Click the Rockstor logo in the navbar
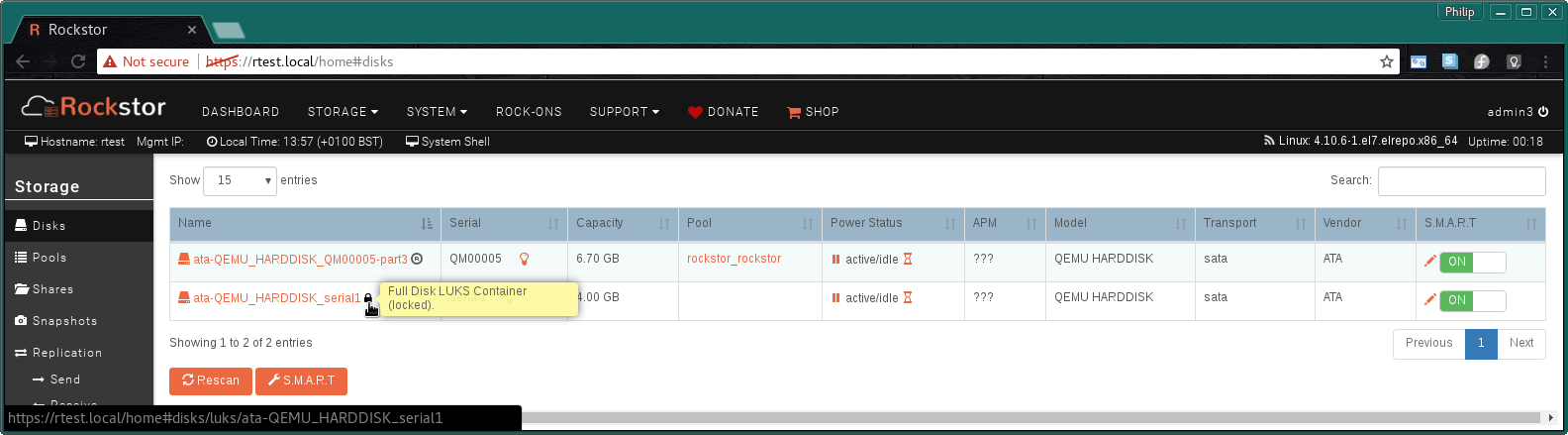 (x=94, y=107)
